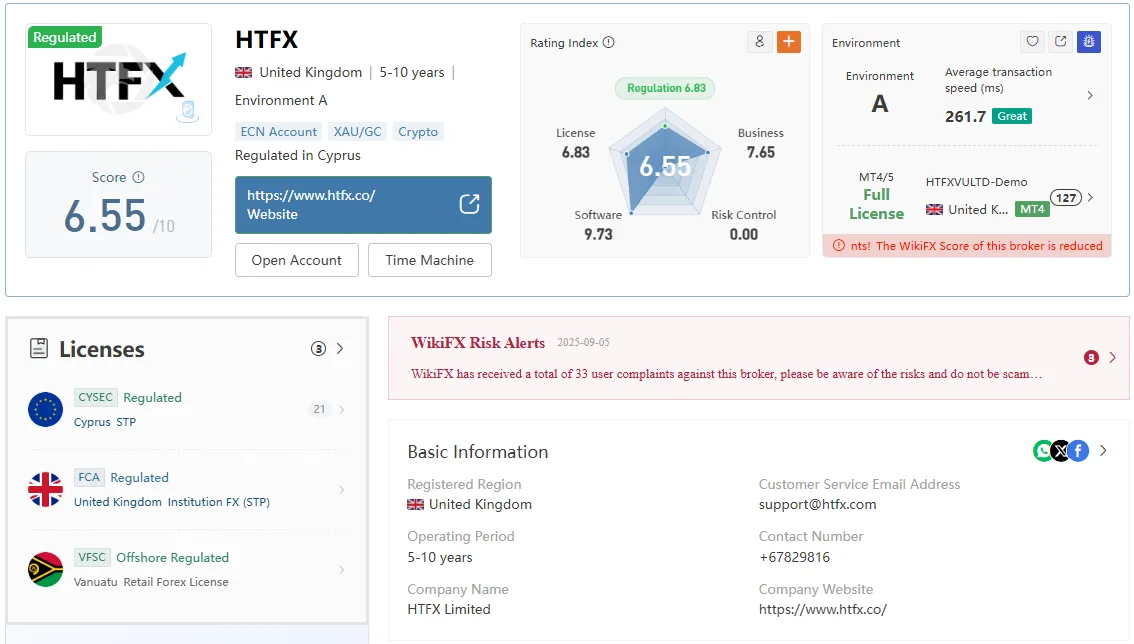
Task: Expand the Basic Information social links chevron
Action: [x=1103, y=451]
